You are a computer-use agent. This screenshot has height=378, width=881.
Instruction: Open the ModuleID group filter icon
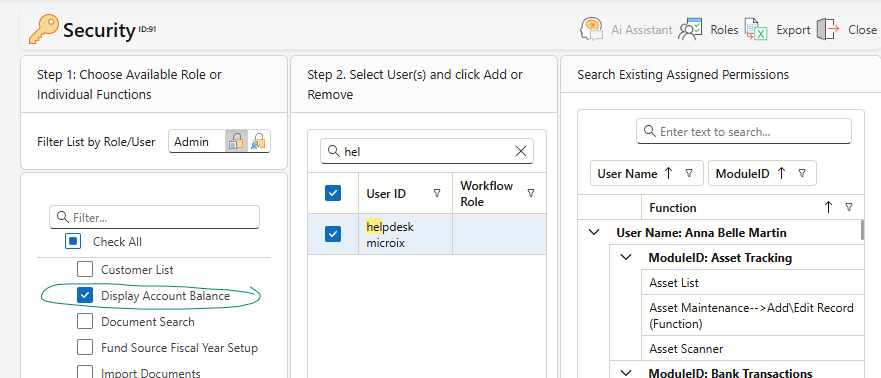[802, 174]
